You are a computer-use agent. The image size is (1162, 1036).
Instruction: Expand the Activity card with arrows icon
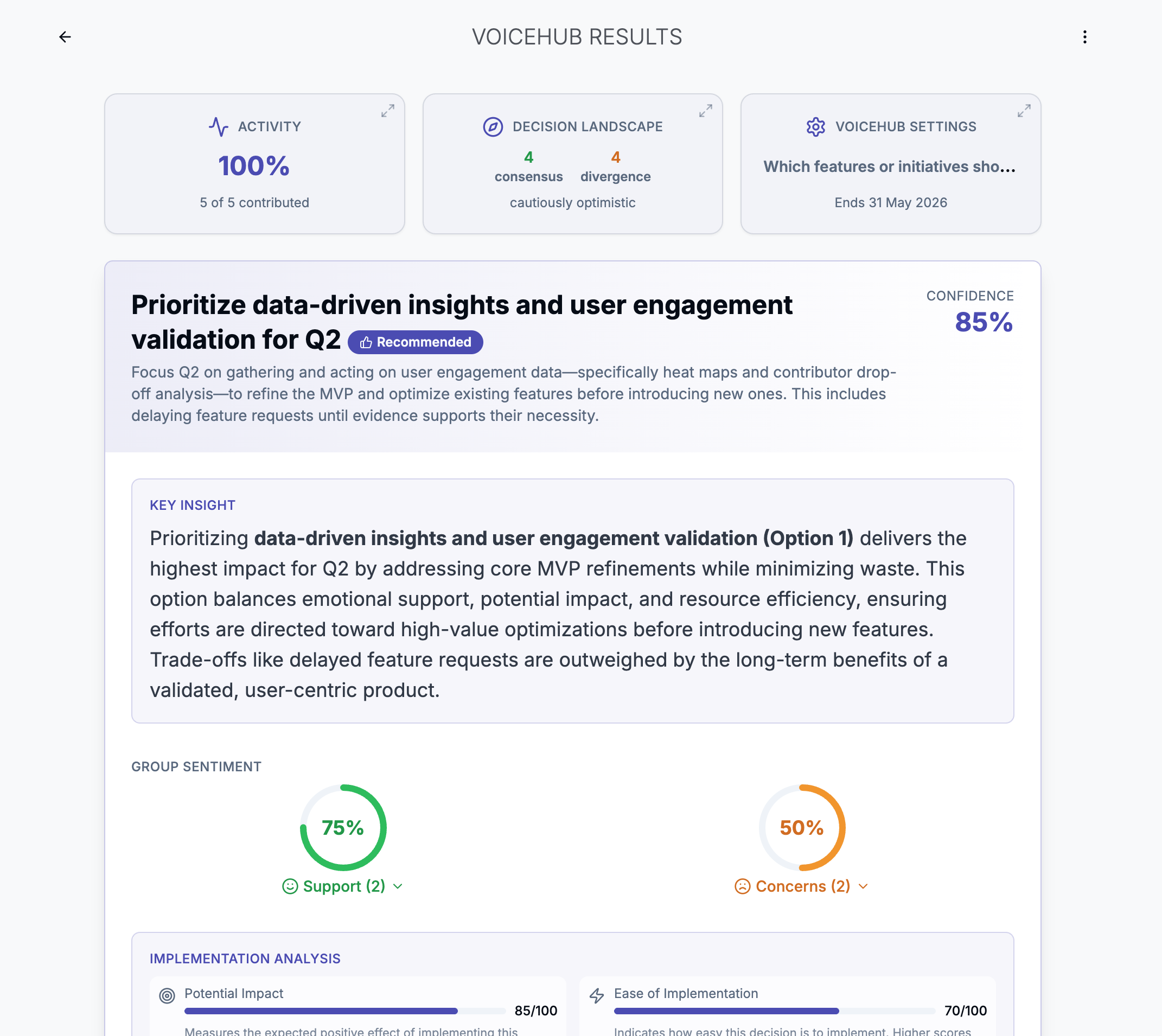pos(387,111)
